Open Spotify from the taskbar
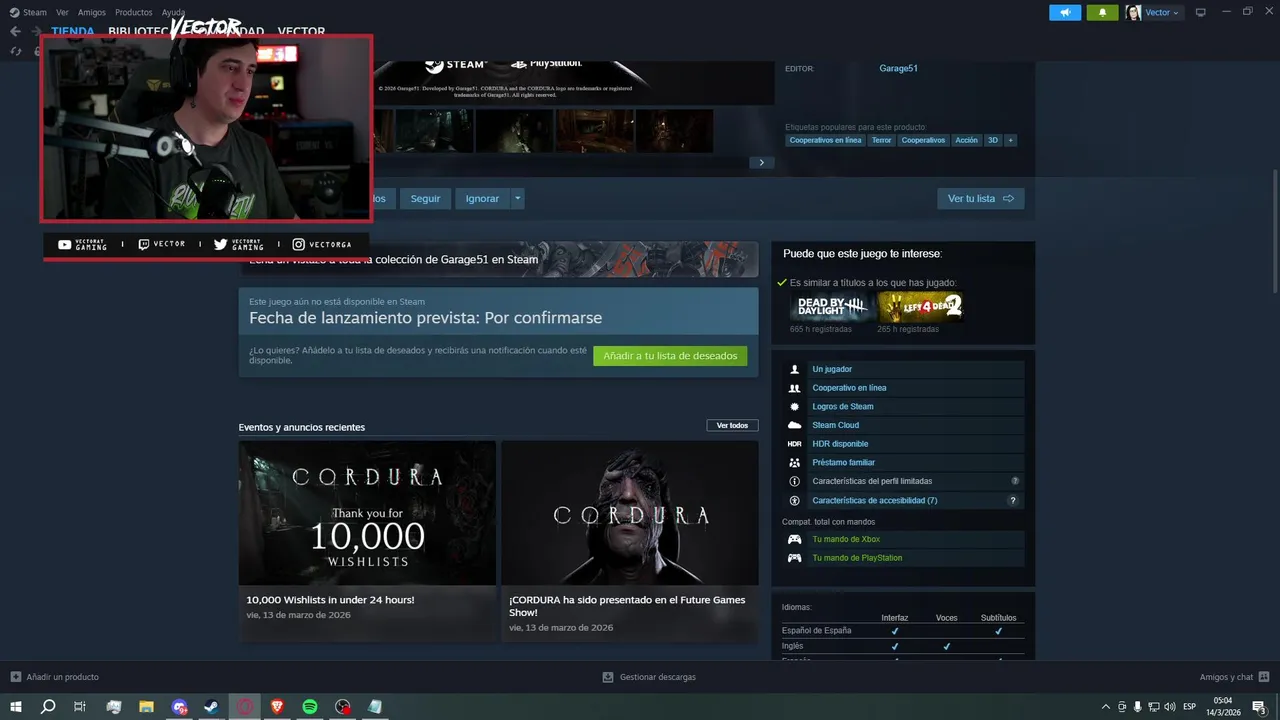The height and width of the screenshot is (720, 1280). pos(310,707)
